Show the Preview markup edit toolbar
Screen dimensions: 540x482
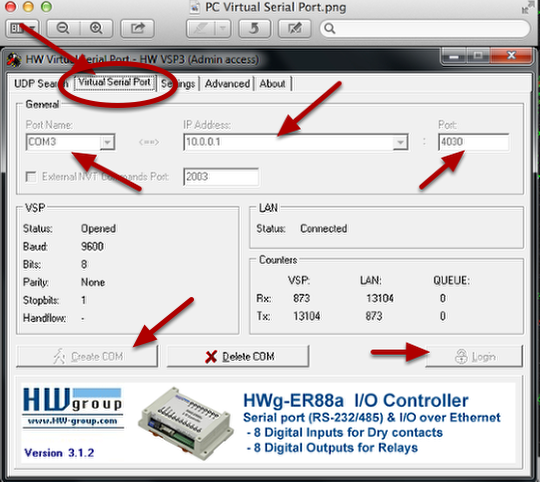pos(295,28)
